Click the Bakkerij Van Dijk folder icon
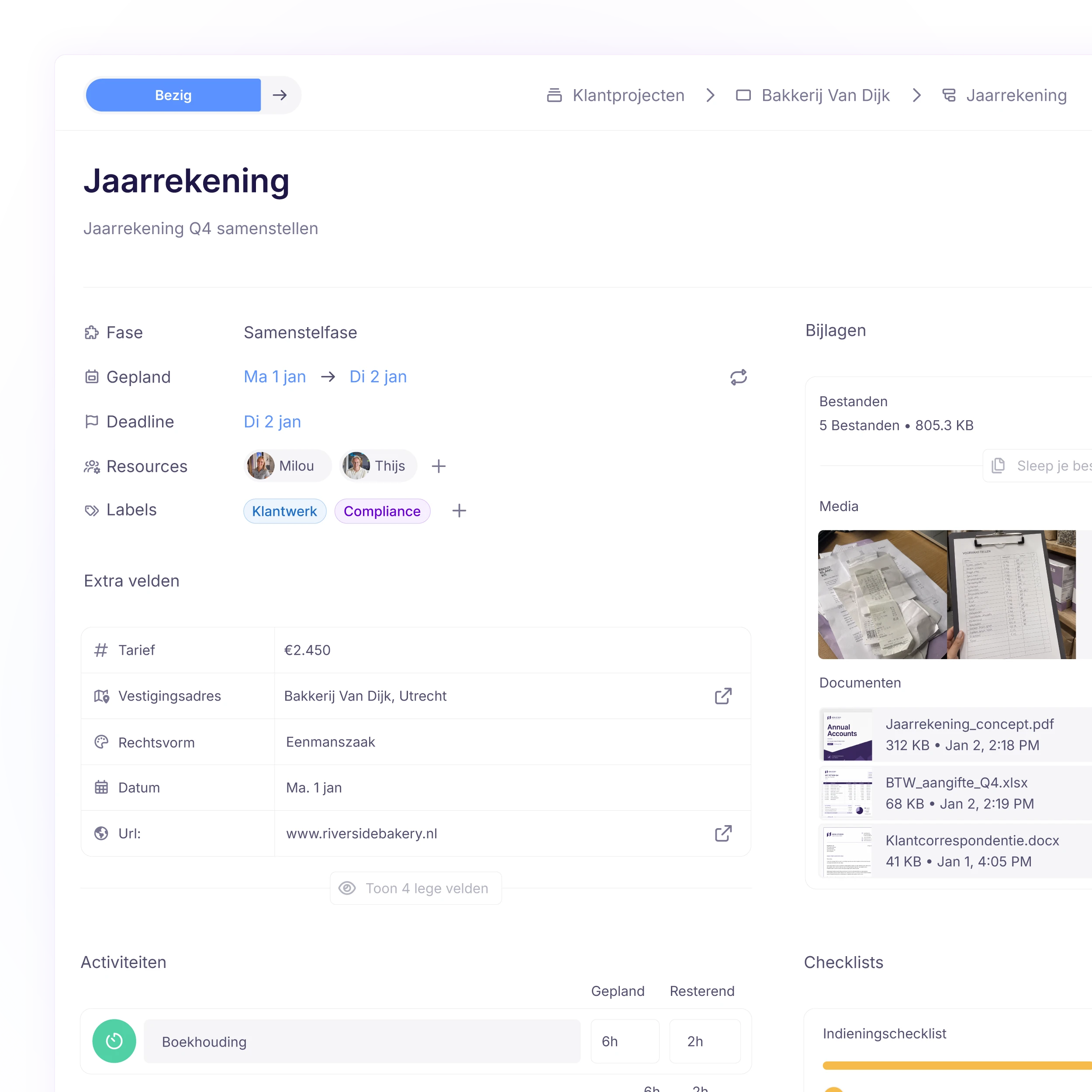The width and height of the screenshot is (1092, 1092). 743,95
